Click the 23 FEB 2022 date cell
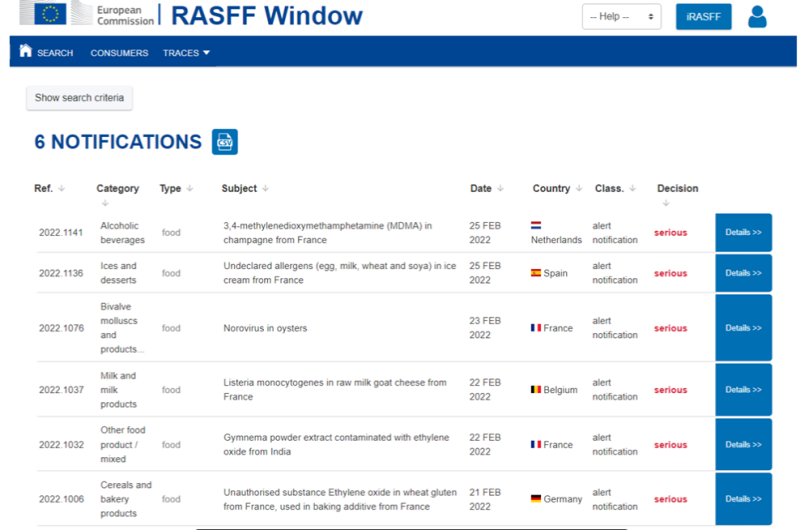This screenshot has height=530, width=800. pos(485,327)
